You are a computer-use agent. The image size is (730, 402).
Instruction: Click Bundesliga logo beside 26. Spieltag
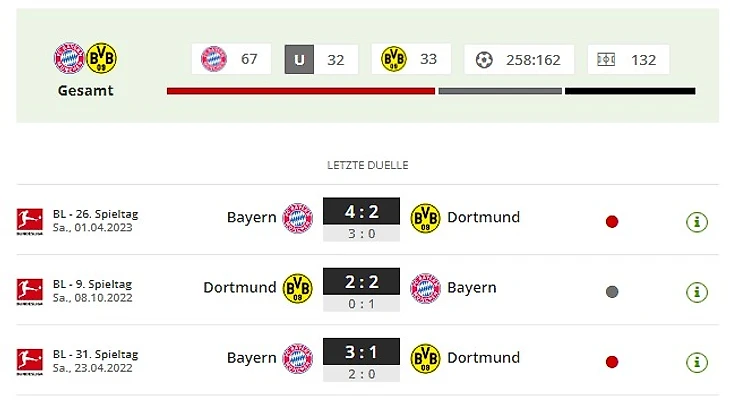tap(30, 221)
